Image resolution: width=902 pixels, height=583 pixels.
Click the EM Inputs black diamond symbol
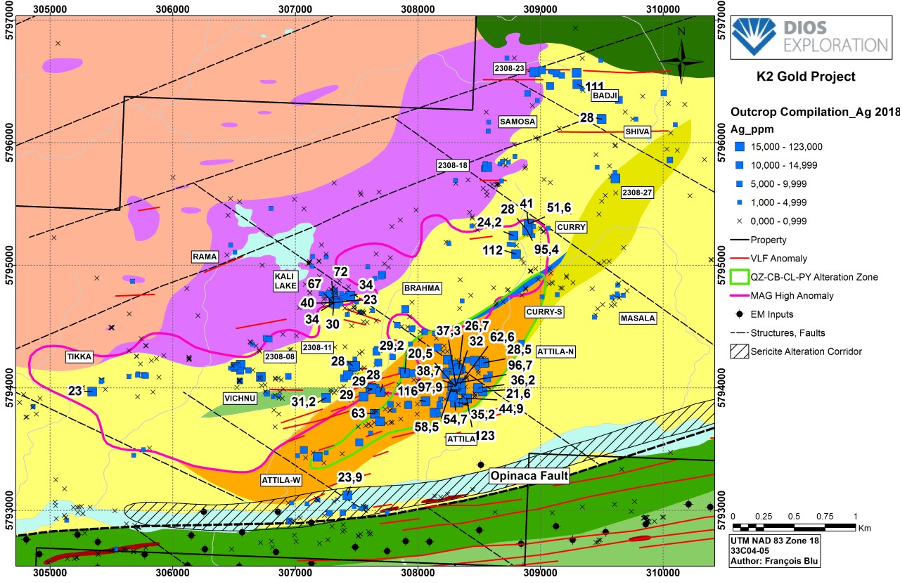point(743,315)
